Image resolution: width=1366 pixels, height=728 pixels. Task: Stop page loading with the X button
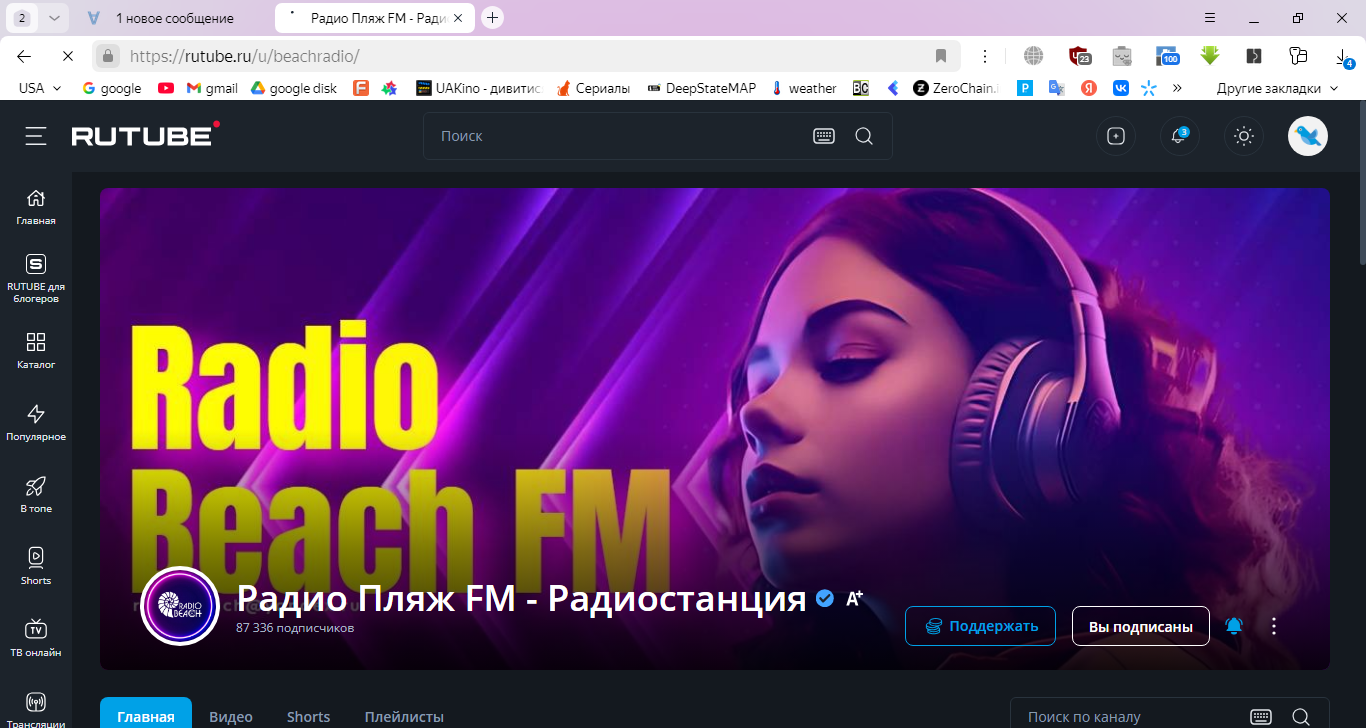click(x=66, y=56)
